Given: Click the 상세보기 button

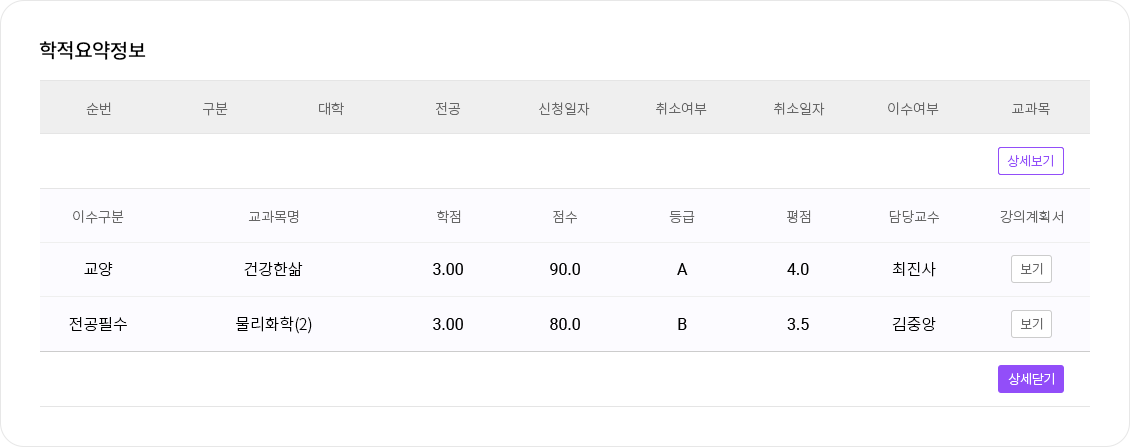Looking at the screenshot, I should [x=1030, y=161].
